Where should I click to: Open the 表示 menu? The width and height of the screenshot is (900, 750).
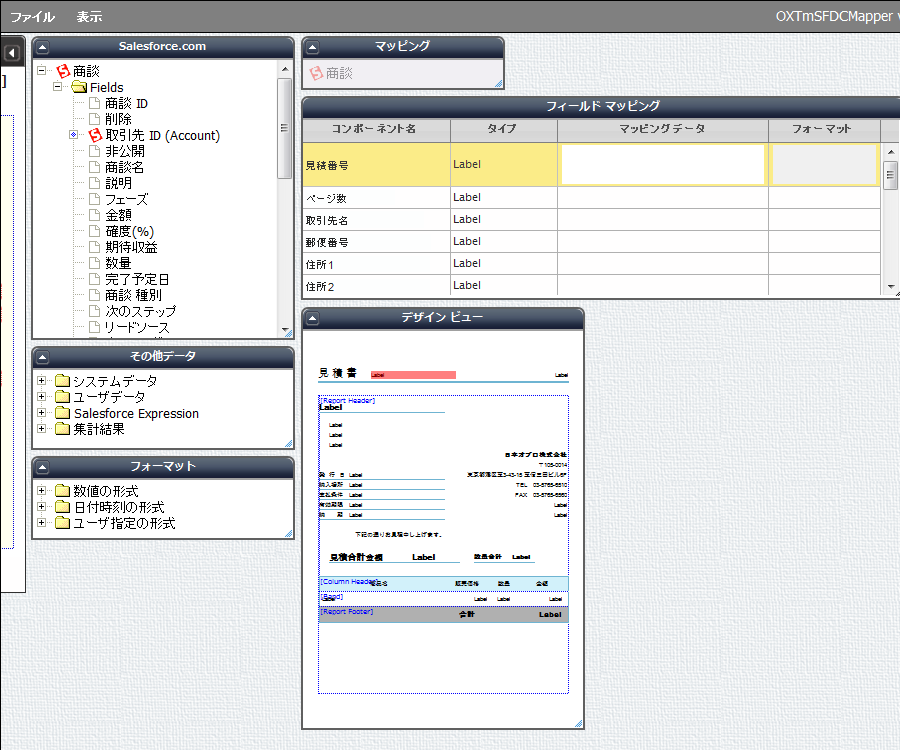(x=89, y=16)
